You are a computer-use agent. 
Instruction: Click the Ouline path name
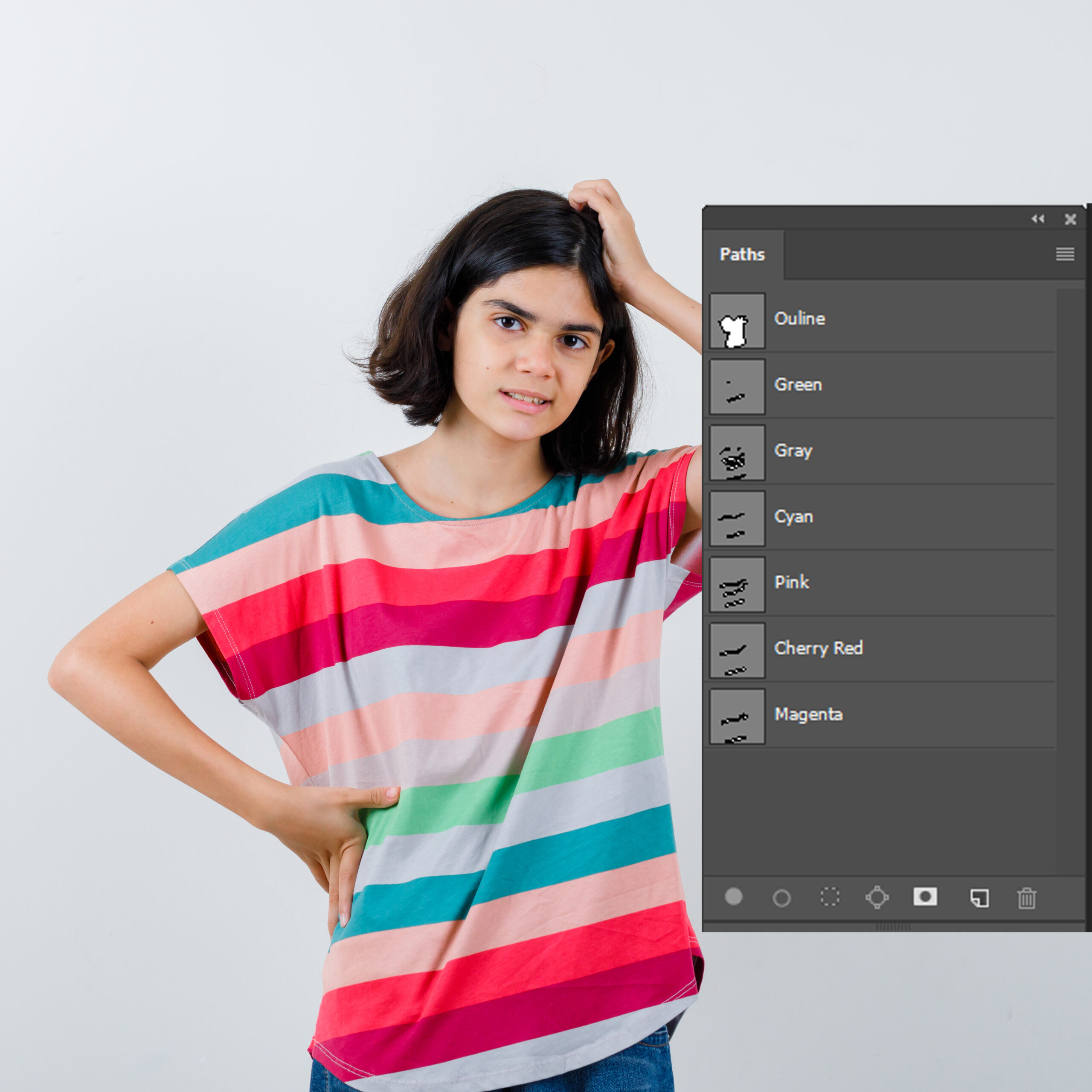[x=799, y=318]
